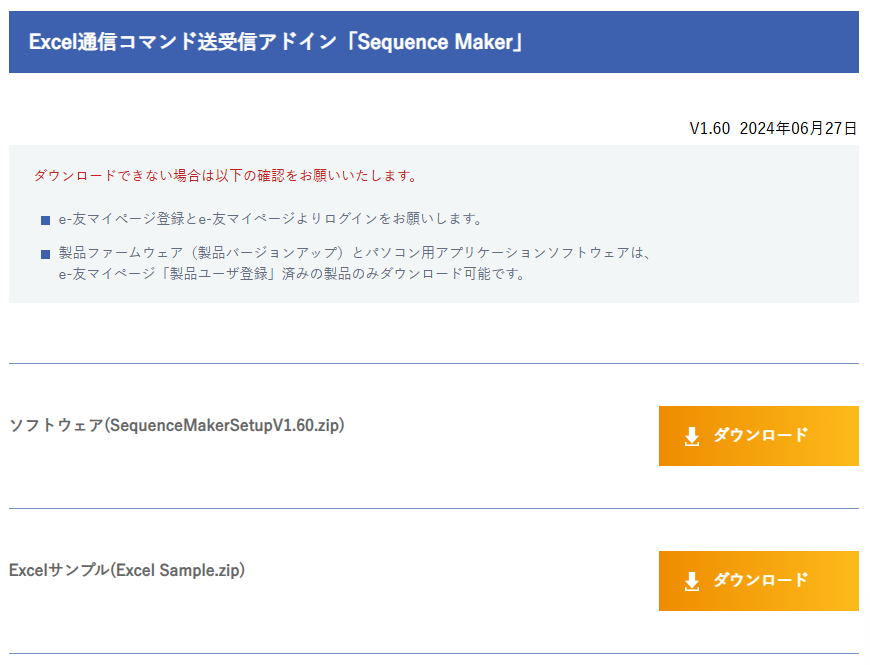Click the Excel通信コマンド送受信アドイン header text

click(183, 42)
